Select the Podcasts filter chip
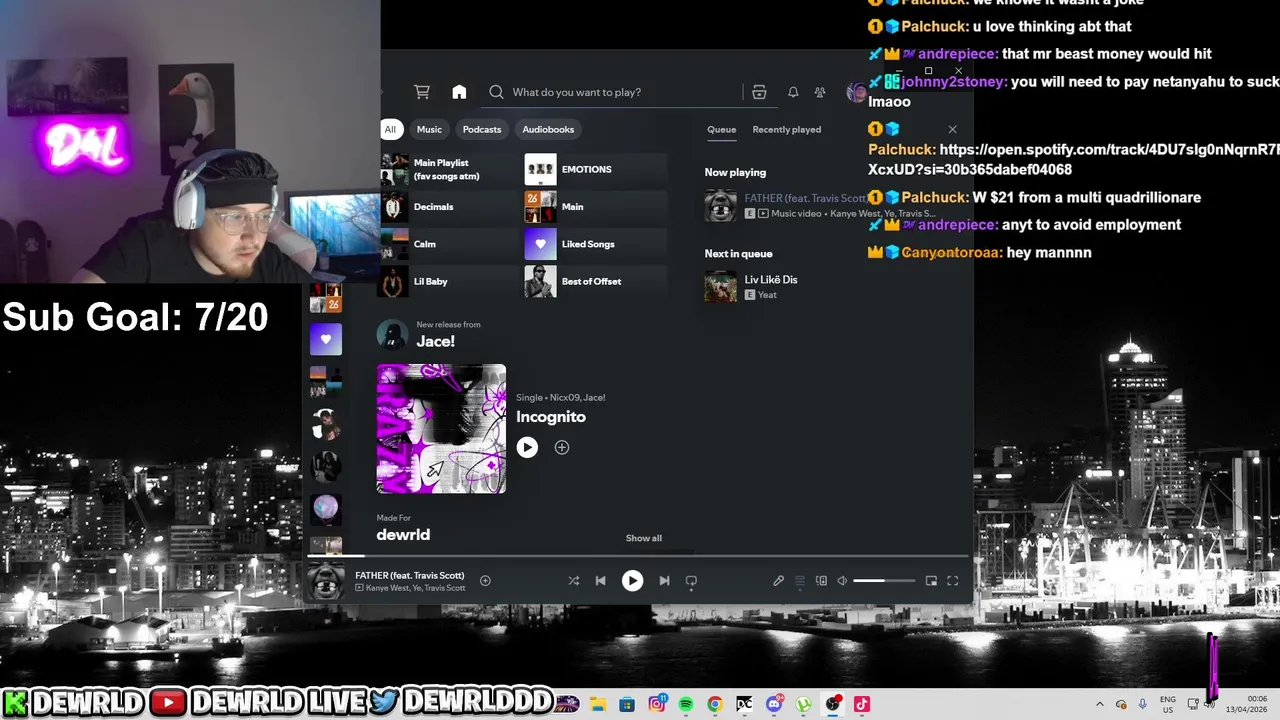The height and width of the screenshot is (720, 1280). click(x=482, y=129)
